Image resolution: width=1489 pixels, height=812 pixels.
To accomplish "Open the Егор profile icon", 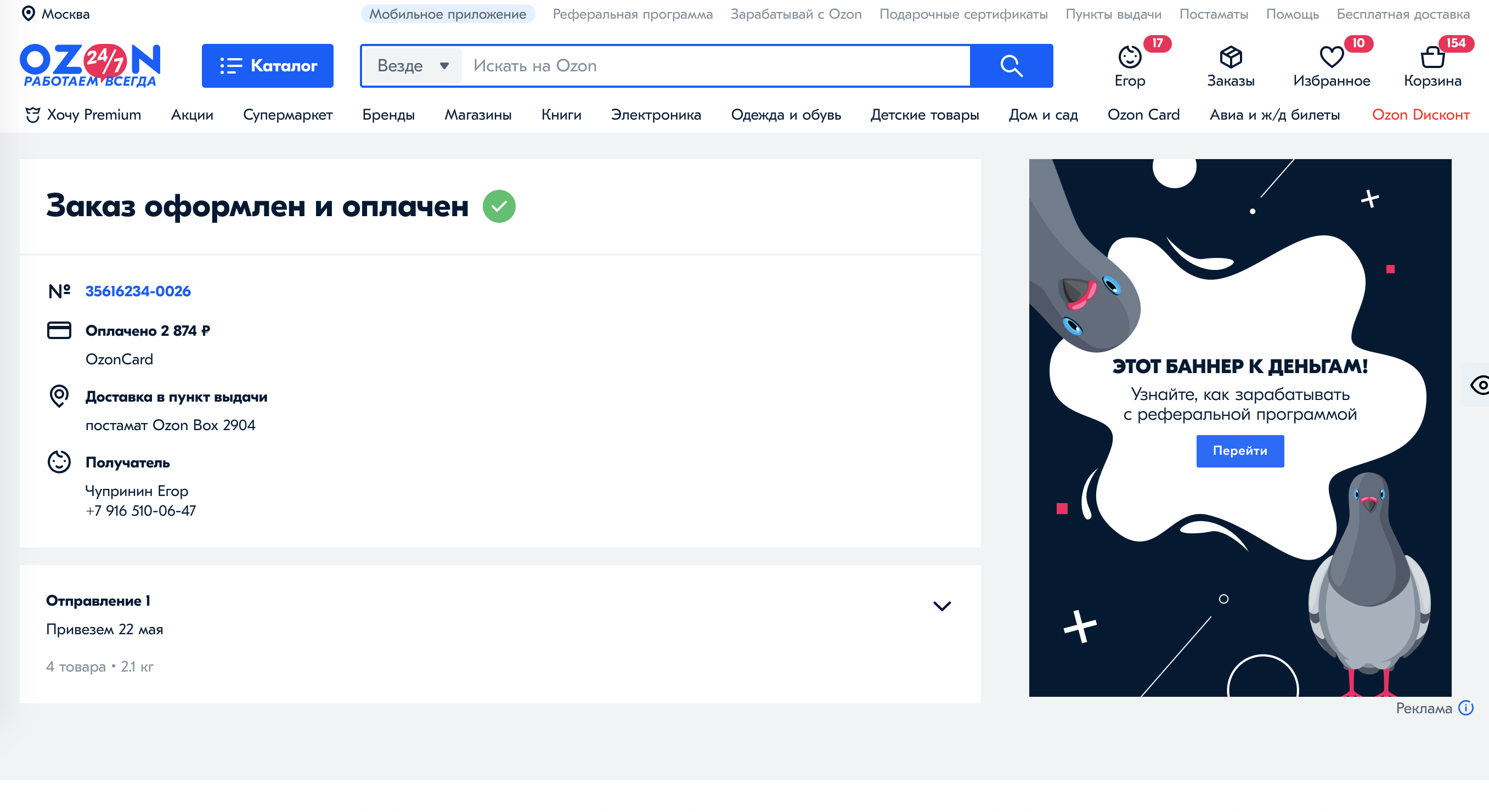I will 1129,58.
